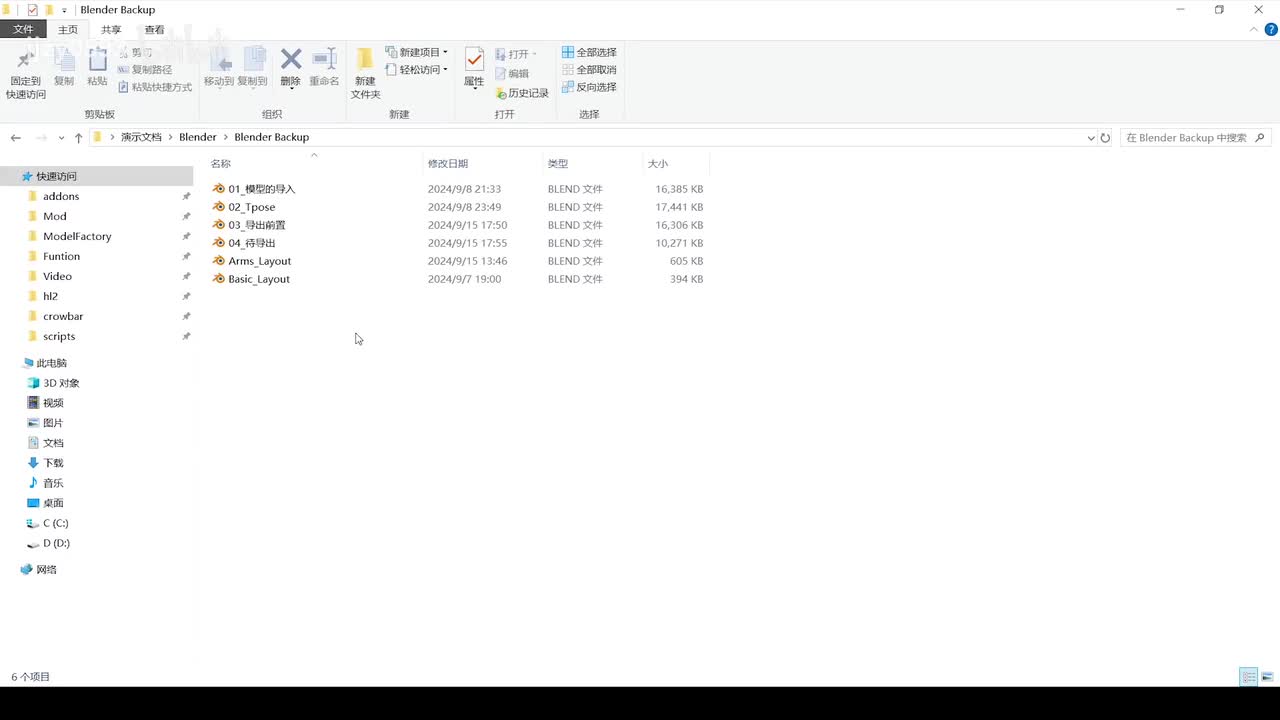Click the red X 删除 delete icon
The width and height of the screenshot is (1280, 720).
pos(290,60)
